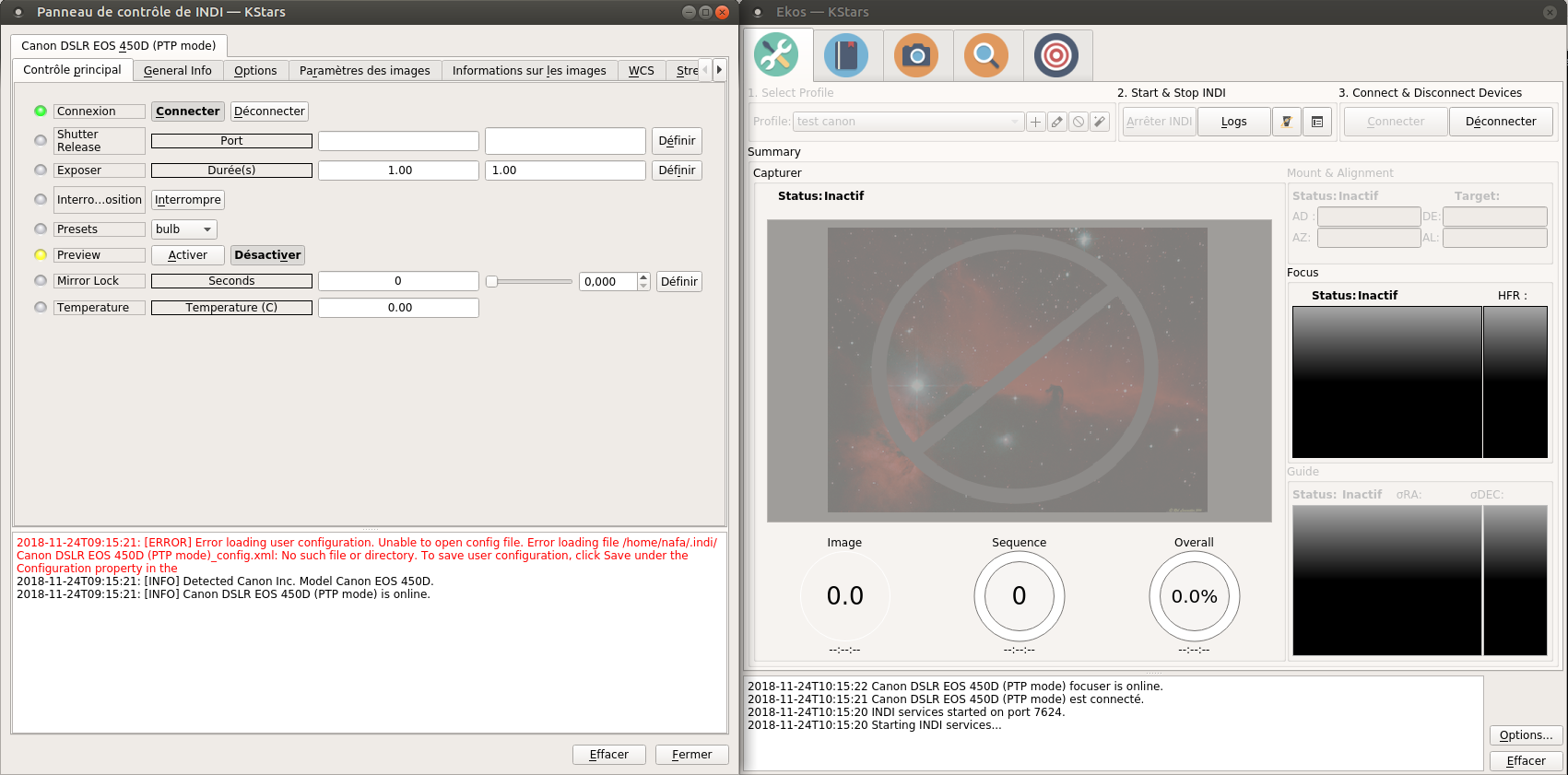Click log line 'Detected Canon Inc. Model Canon EOS 450D'

(x=225, y=581)
